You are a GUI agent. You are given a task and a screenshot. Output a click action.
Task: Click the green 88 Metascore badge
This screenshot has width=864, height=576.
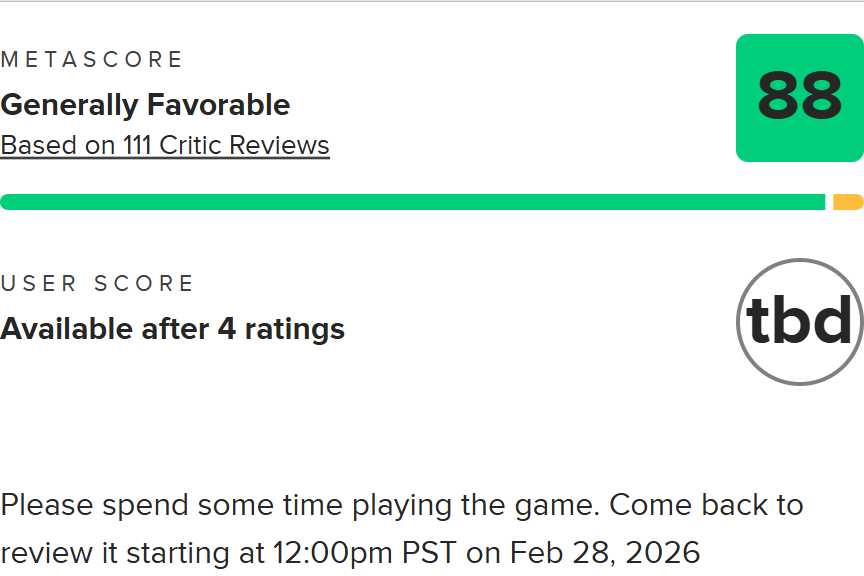tap(799, 98)
